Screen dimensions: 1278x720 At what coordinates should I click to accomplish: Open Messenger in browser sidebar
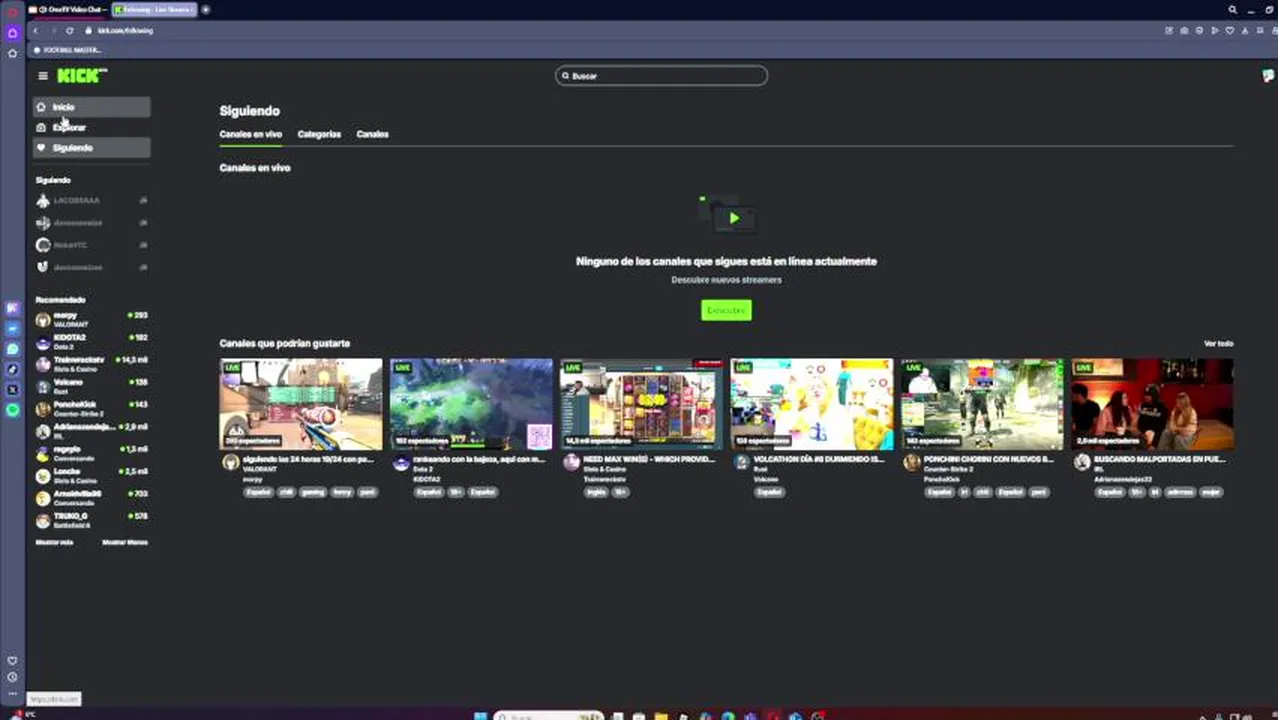tap(13, 328)
